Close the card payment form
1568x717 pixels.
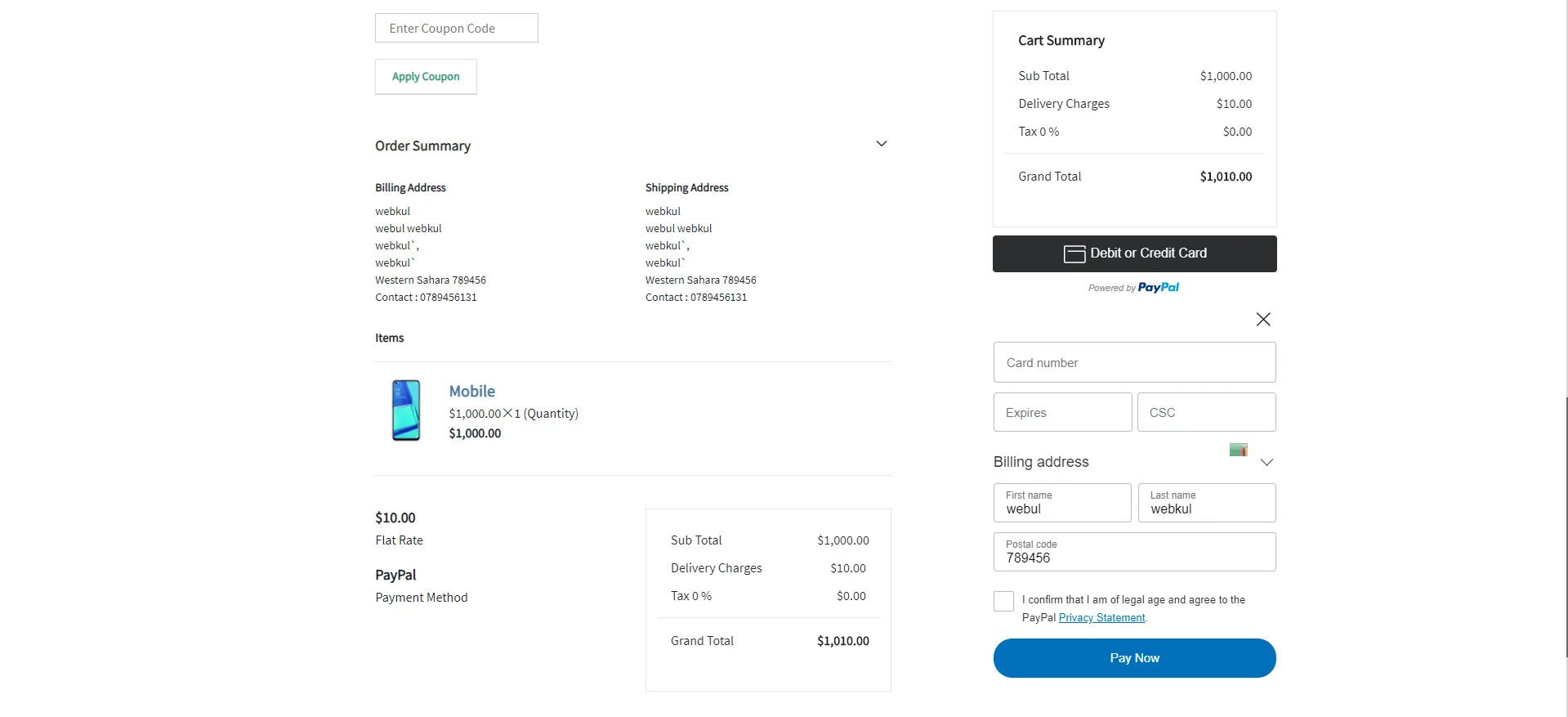1262,320
